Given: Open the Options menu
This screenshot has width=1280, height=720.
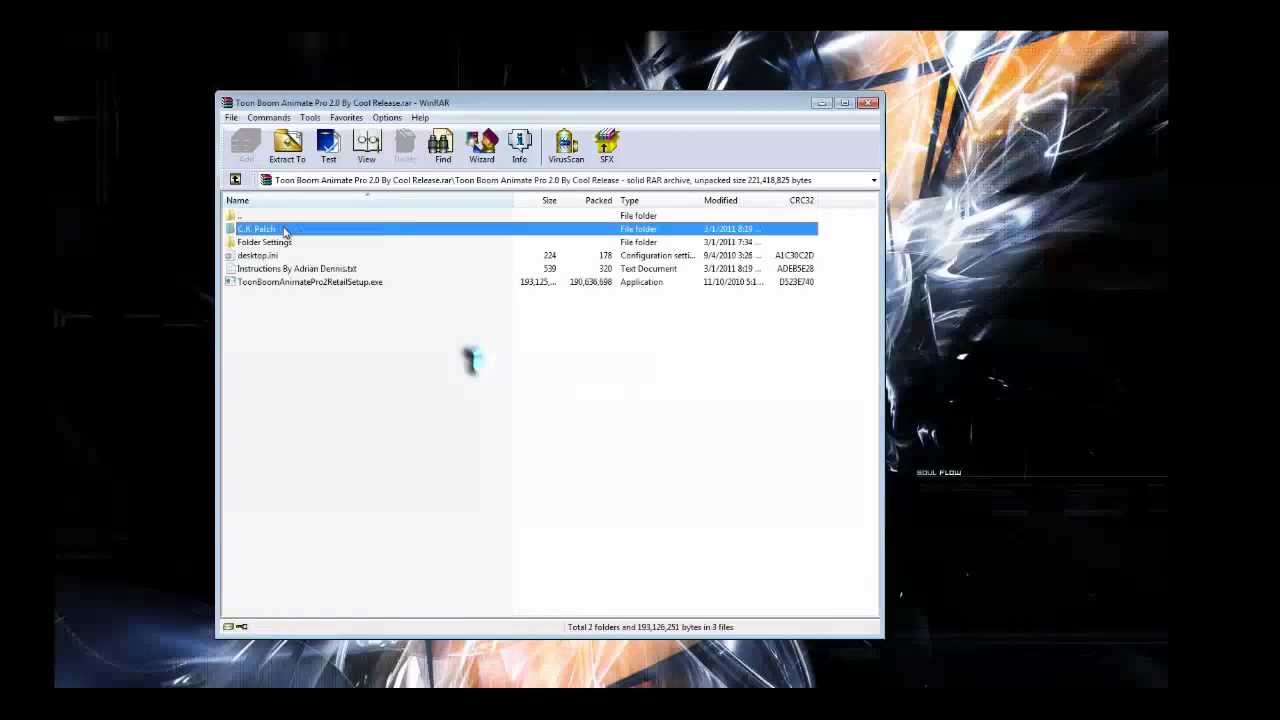Looking at the screenshot, I should pos(387,118).
